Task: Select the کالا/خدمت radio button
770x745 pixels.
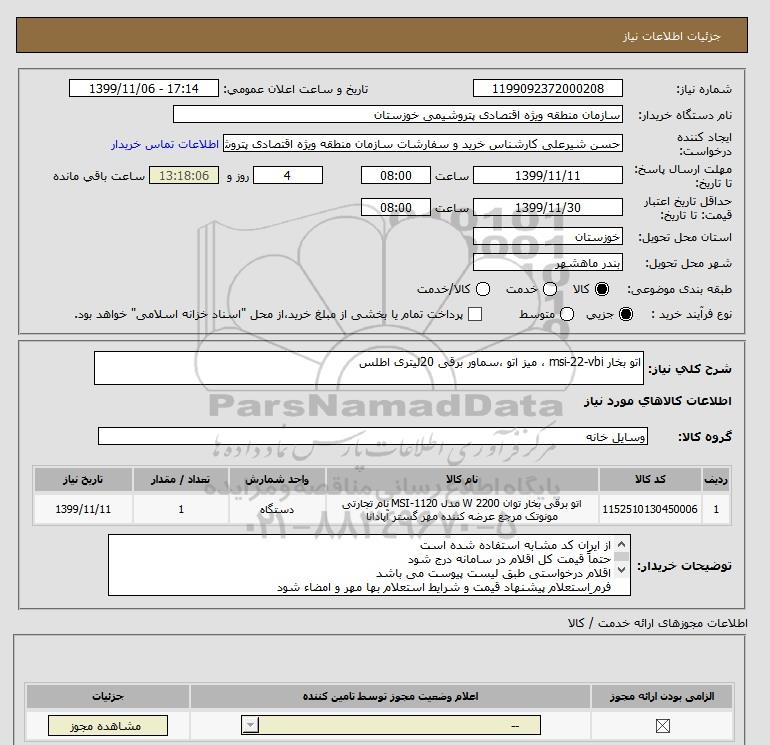Action: pyautogui.click(x=483, y=289)
